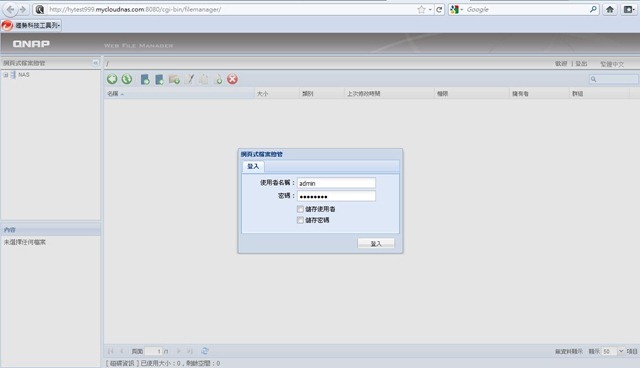This screenshot has height=368, width=640.
Task: Open the Trend Micro toolbar dropdown
Action: (59, 25)
